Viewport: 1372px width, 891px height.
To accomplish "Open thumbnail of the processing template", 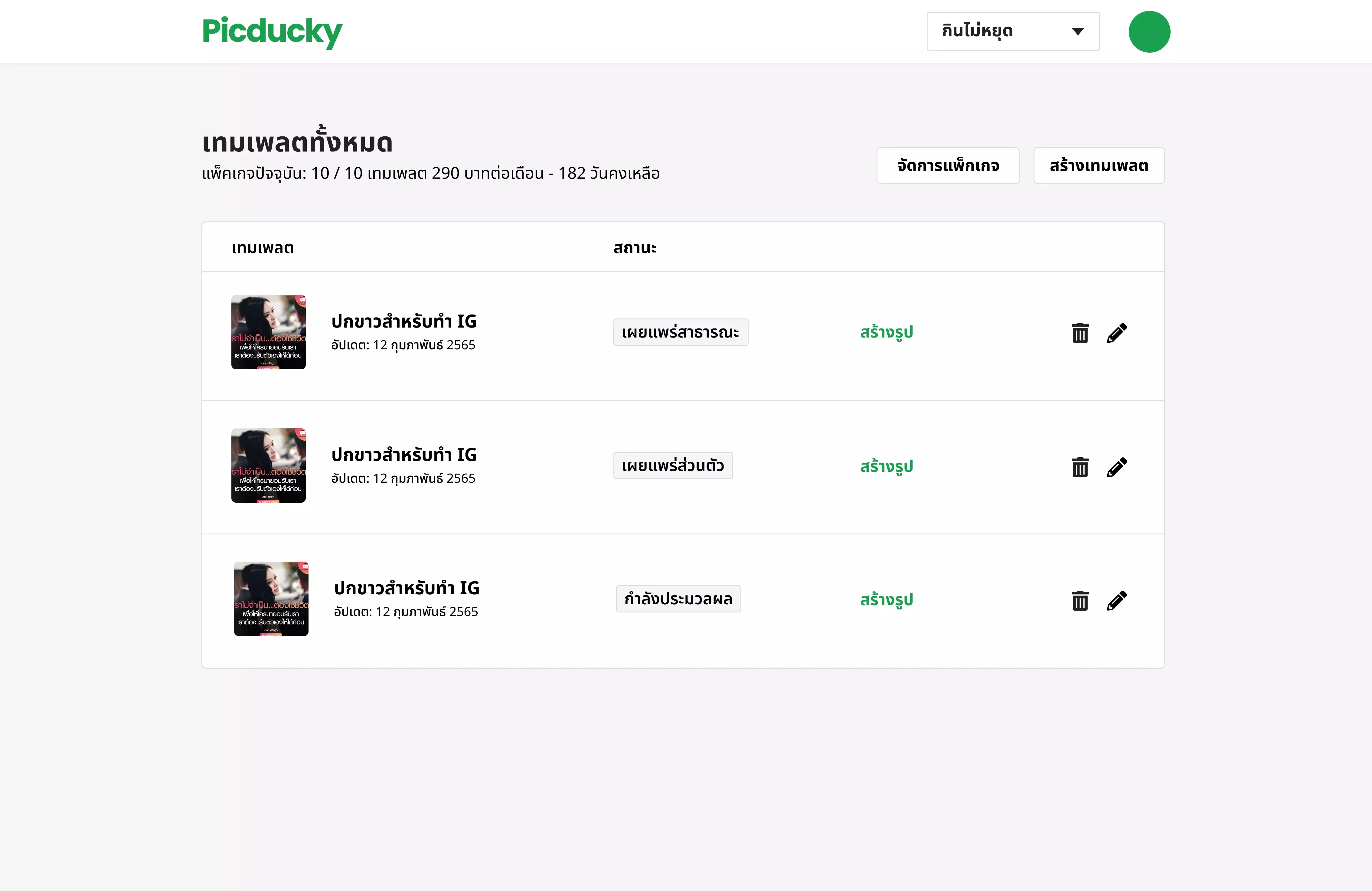I will click(271, 599).
